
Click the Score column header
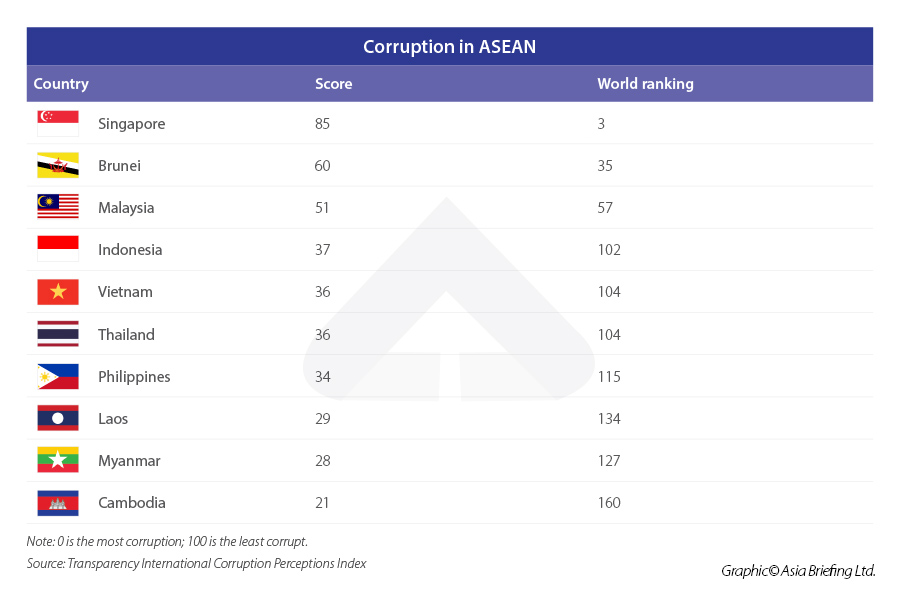click(333, 84)
